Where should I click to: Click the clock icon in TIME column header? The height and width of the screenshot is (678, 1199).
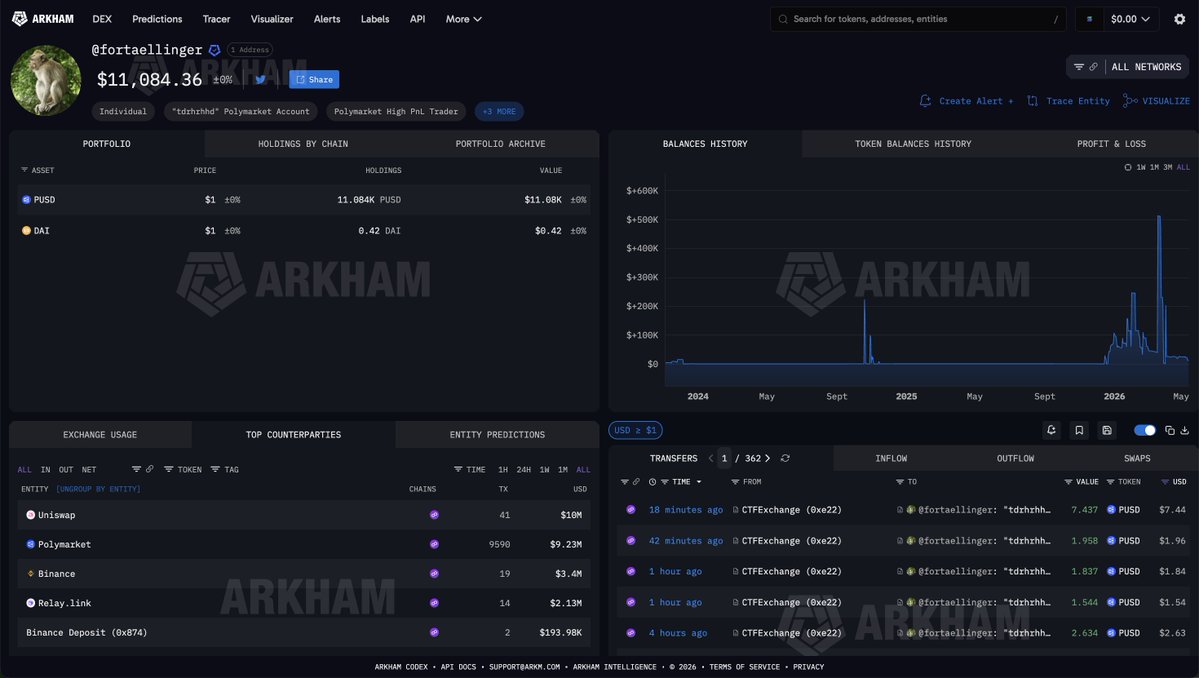pyautogui.click(x=652, y=482)
